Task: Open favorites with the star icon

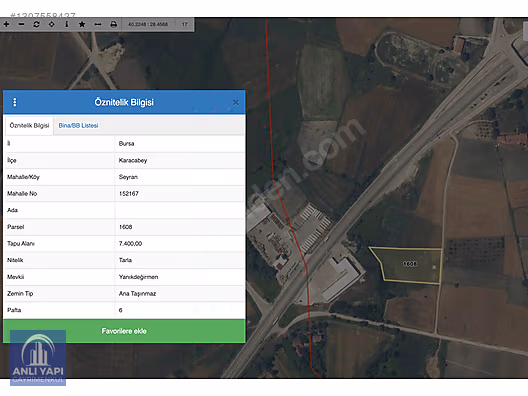Action: 82,24
